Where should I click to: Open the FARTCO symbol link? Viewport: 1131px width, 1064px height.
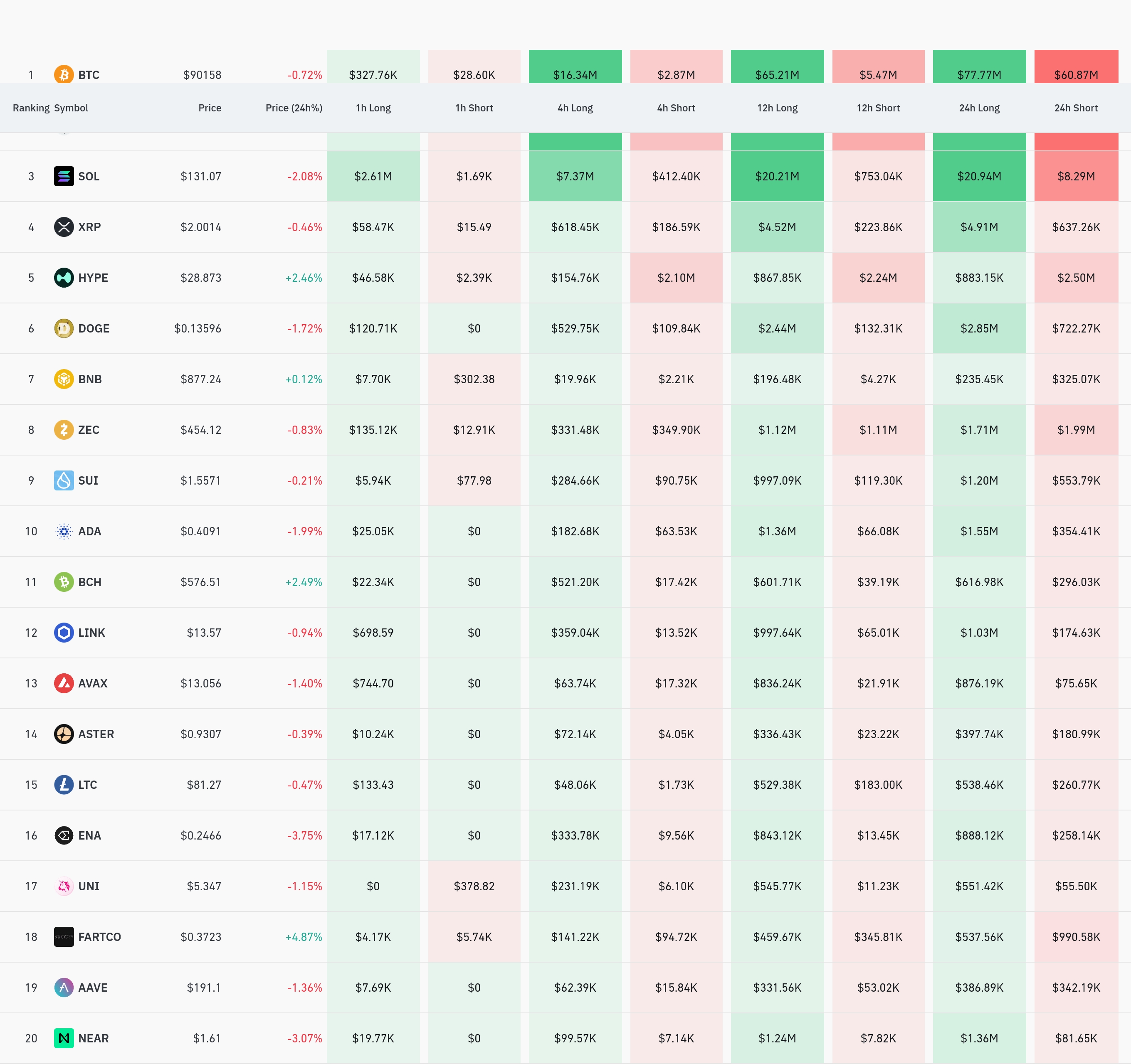tap(99, 937)
